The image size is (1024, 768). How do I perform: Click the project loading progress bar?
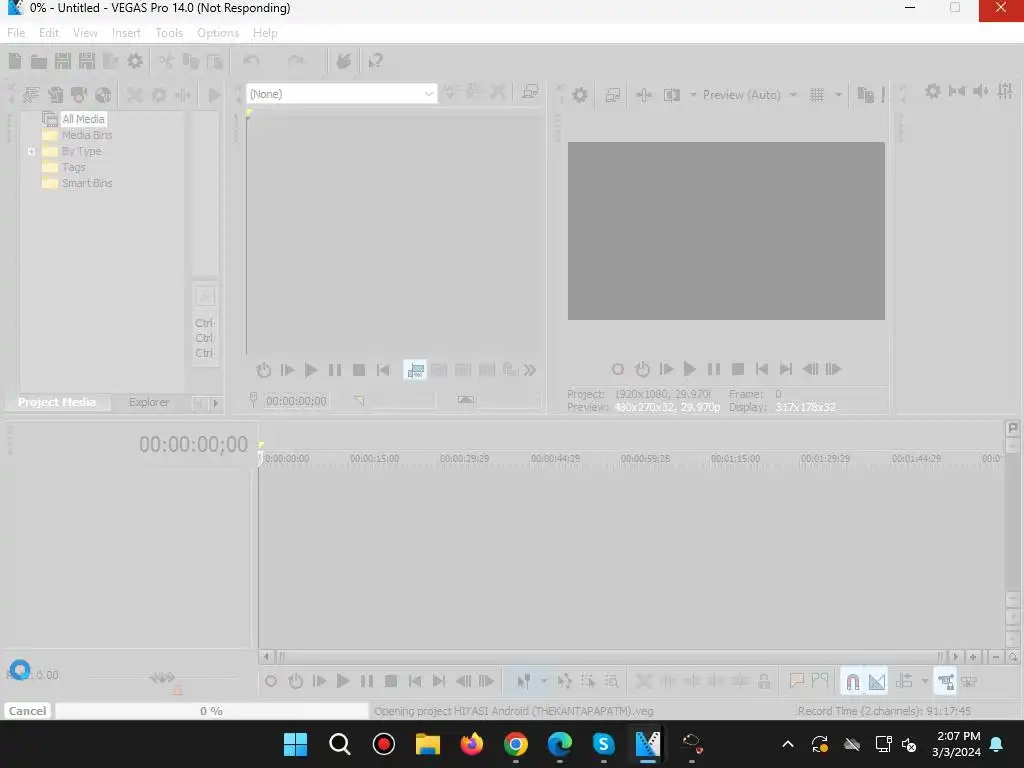coord(212,711)
